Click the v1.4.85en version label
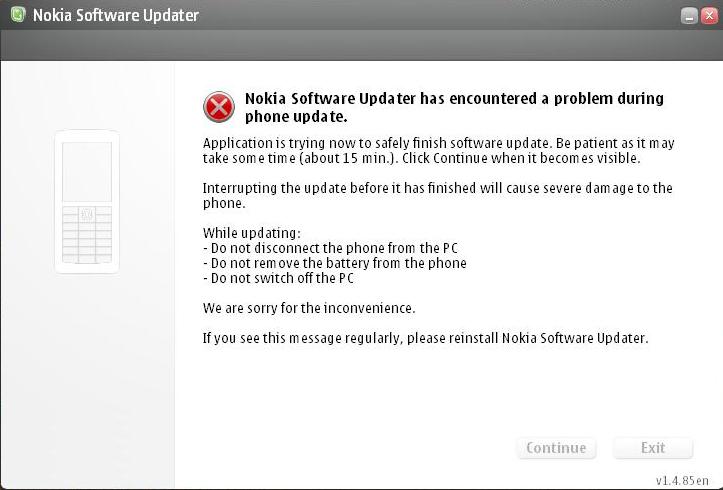 pos(683,479)
